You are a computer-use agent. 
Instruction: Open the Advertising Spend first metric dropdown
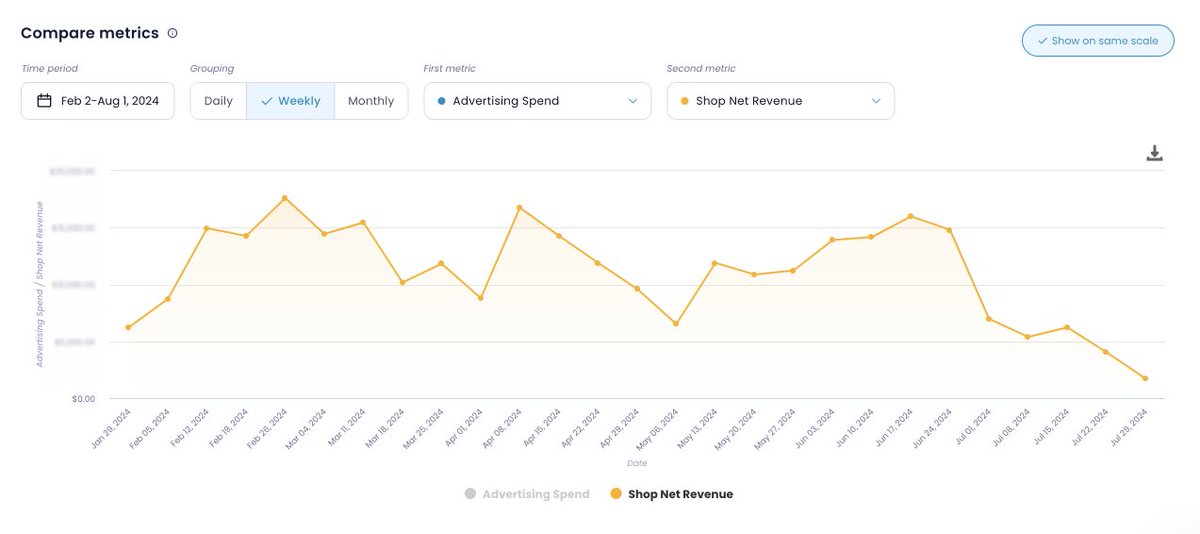(x=538, y=101)
